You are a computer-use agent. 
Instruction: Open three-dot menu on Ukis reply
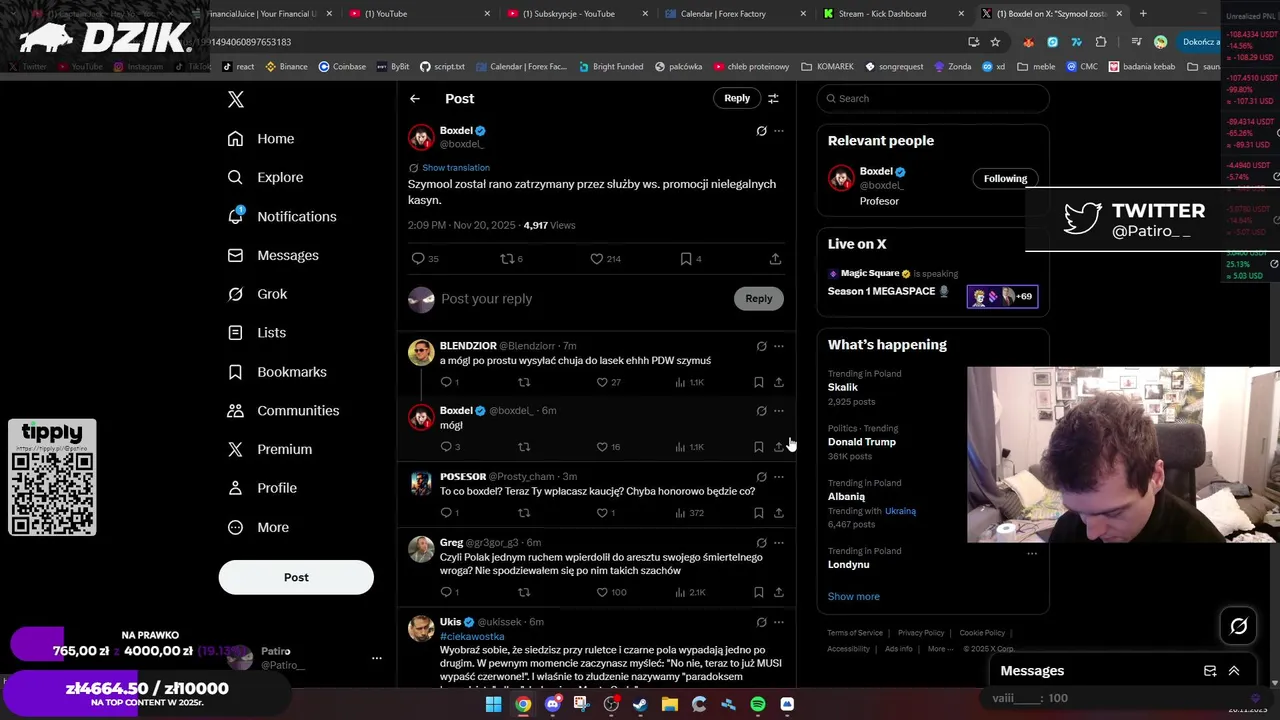point(779,622)
